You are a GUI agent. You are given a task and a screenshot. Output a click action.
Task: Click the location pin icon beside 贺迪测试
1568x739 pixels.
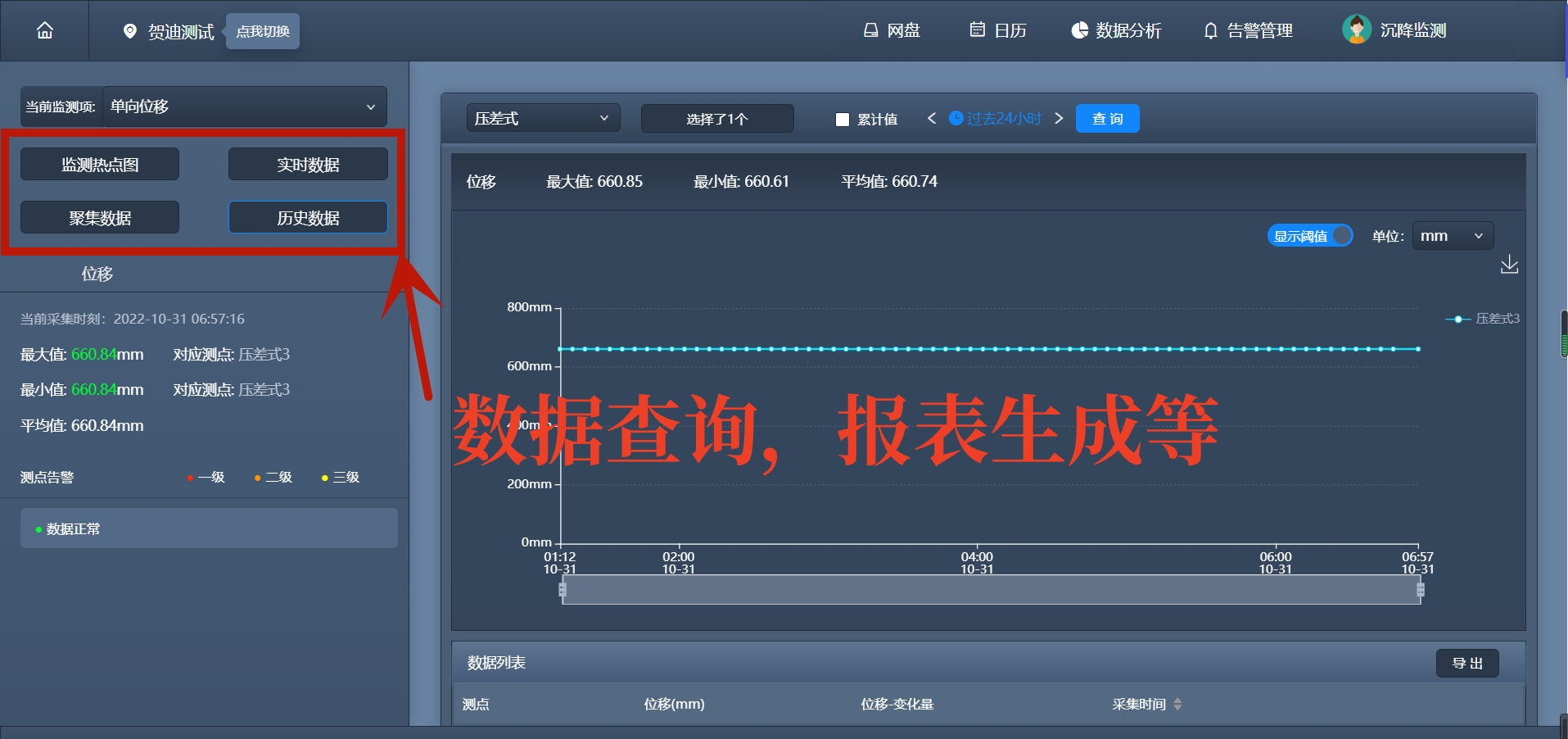pyautogui.click(x=129, y=31)
